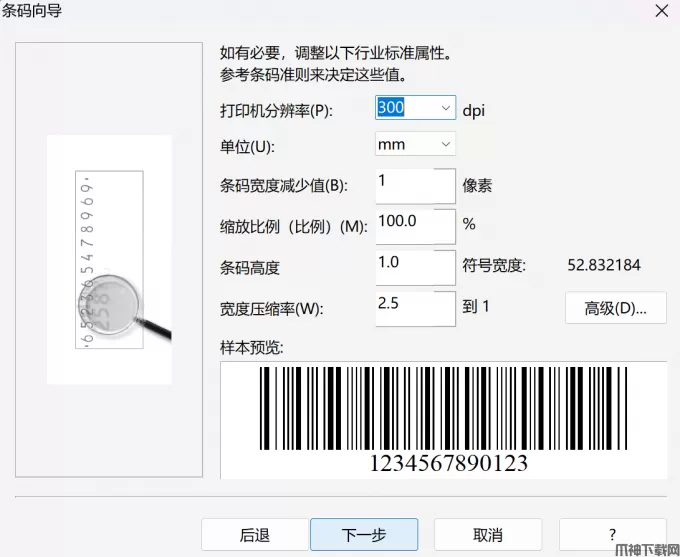Open help with the ? button
The image size is (680, 557).
[612, 534]
